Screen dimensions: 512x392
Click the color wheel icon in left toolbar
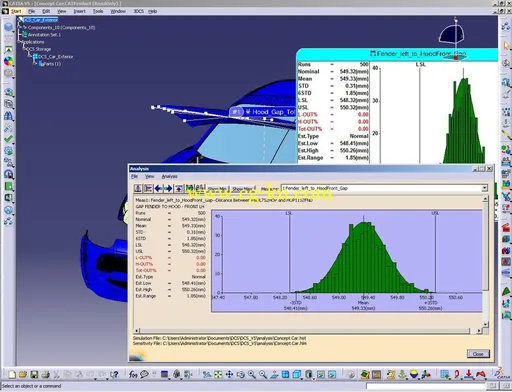click(8, 61)
